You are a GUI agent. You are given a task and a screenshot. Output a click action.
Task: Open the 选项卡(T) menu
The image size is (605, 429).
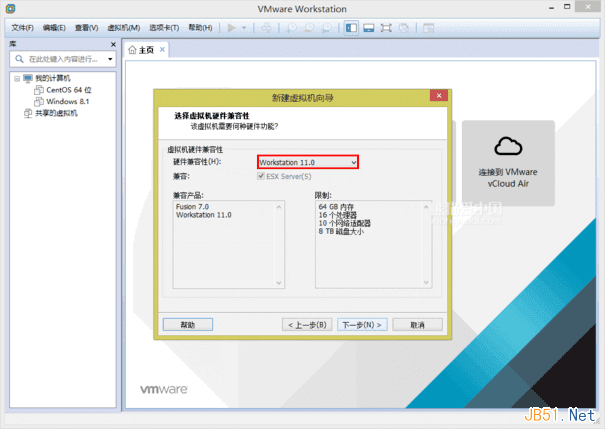(x=164, y=28)
